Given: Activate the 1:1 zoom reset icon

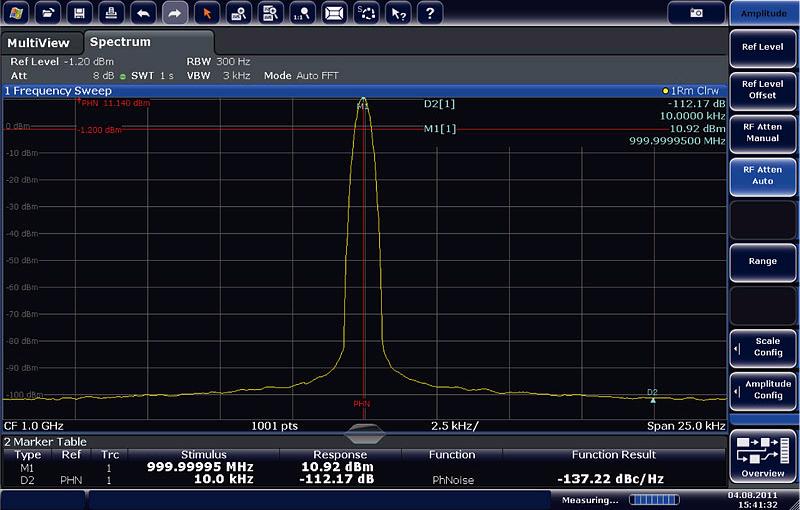Looking at the screenshot, I should point(303,13).
